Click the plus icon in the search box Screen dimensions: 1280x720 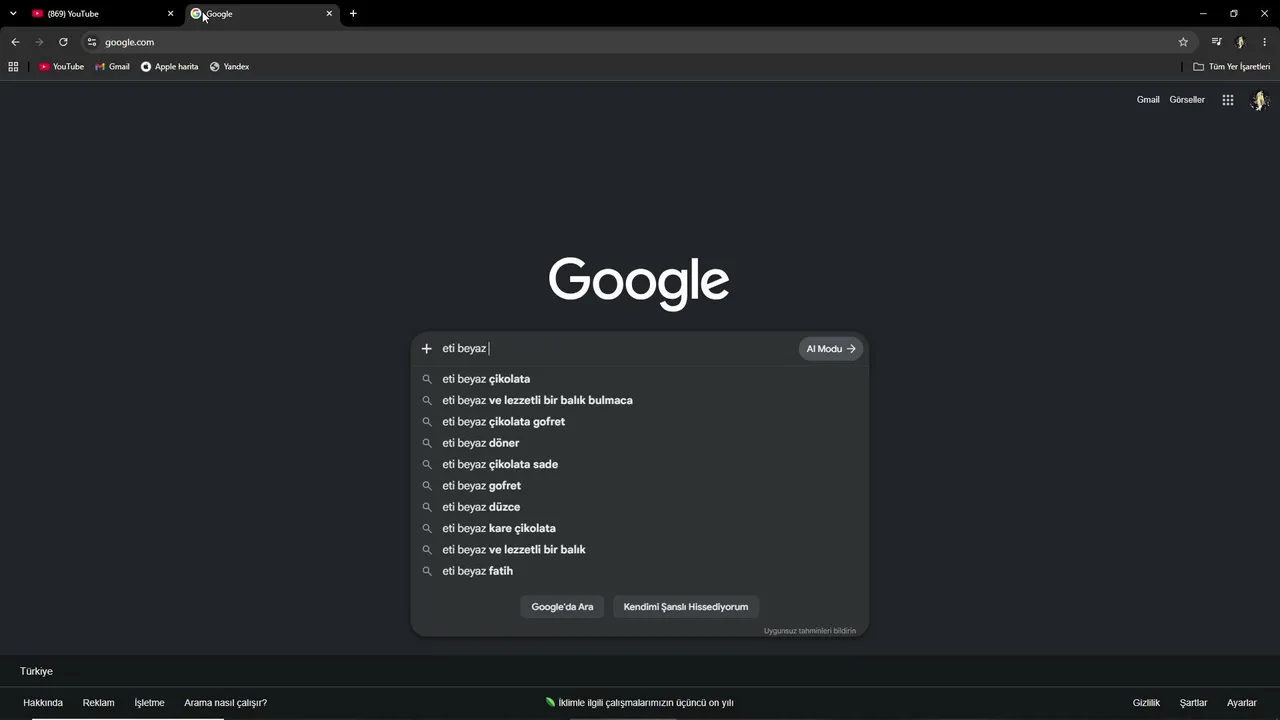tap(426, 349)
